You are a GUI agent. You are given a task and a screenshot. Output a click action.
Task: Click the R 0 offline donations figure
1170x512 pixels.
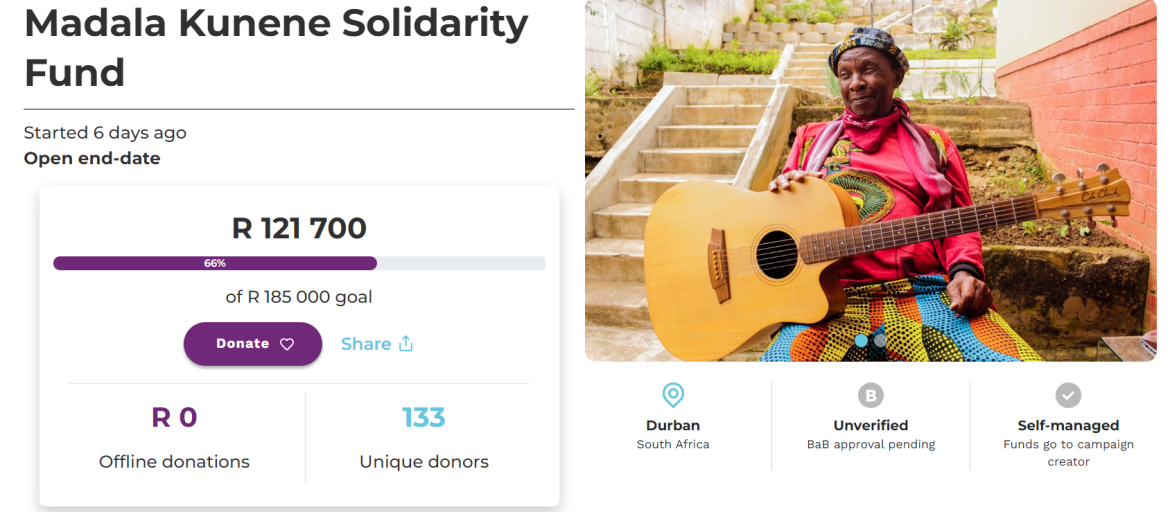[x=175, y=418]
